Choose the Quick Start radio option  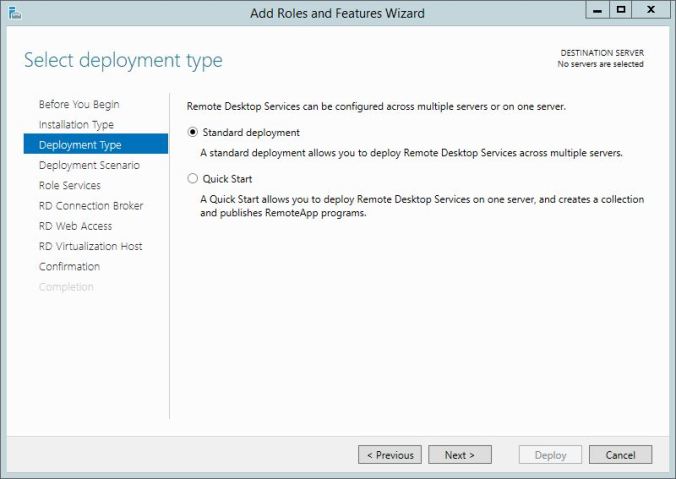[193, 178]
